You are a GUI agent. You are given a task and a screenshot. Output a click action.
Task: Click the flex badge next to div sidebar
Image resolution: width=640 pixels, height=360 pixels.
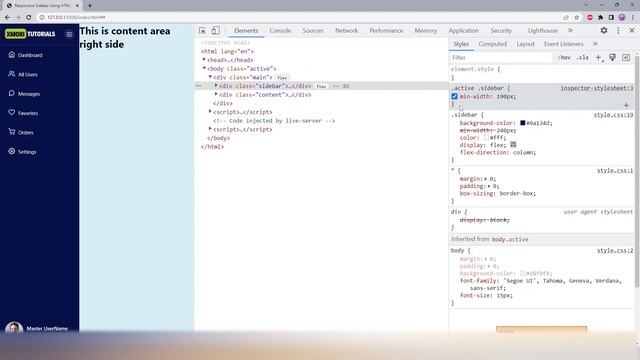click(x=321, y=86)
